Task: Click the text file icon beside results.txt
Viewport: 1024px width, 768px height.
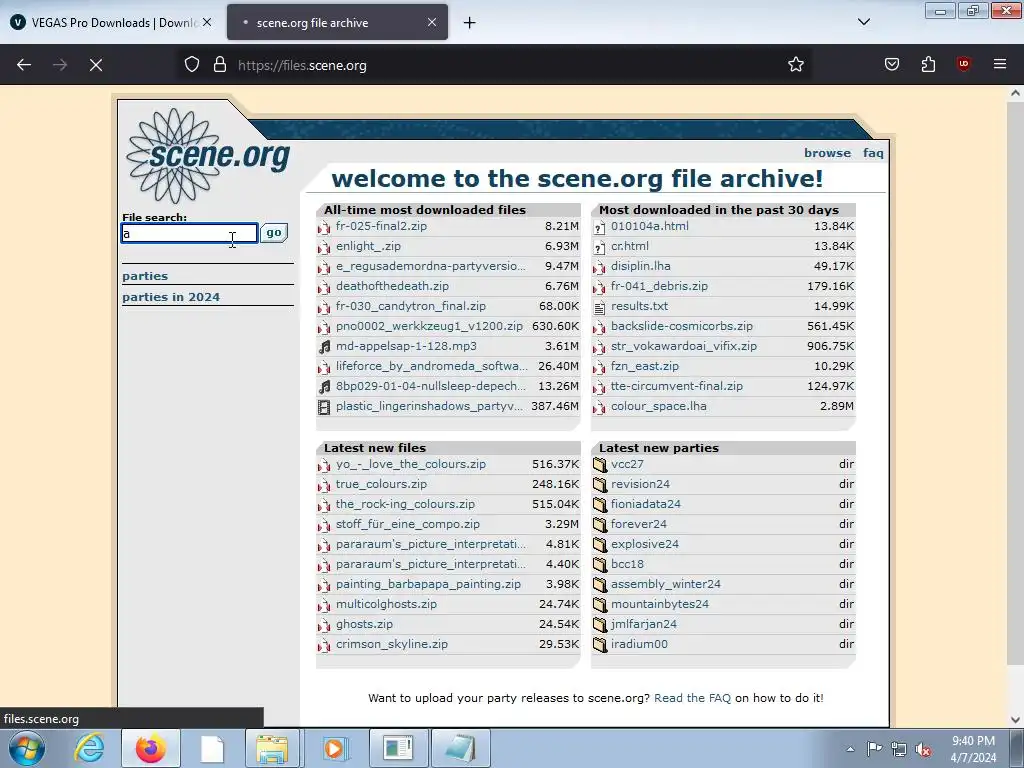Action: coord(599,308)
